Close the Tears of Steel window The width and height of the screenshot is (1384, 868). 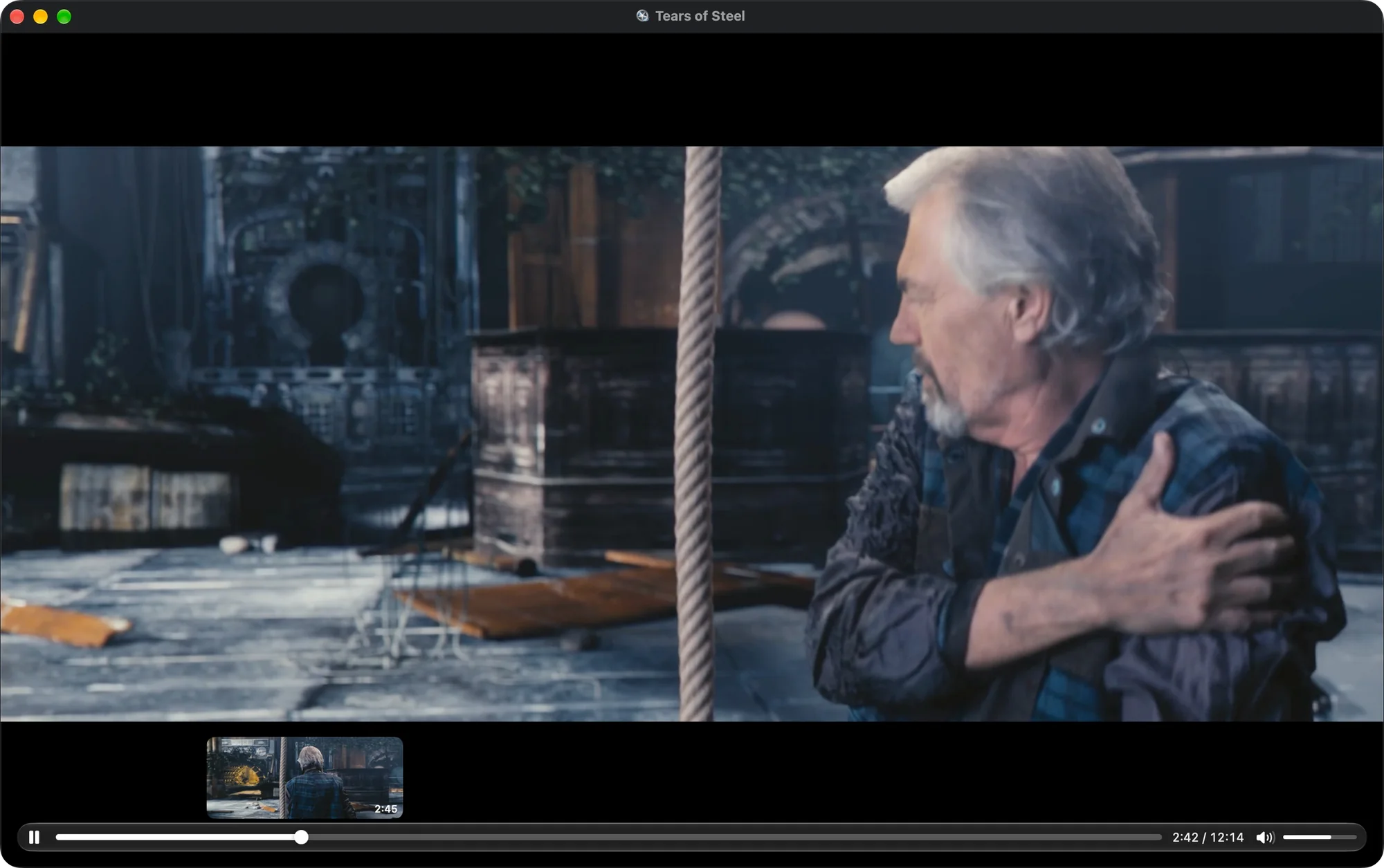coord(17,17)
